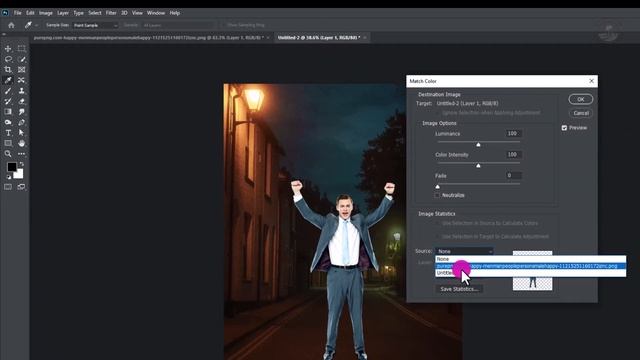Go to the Home screen
The image size is (640, 360).
point(11,25)
